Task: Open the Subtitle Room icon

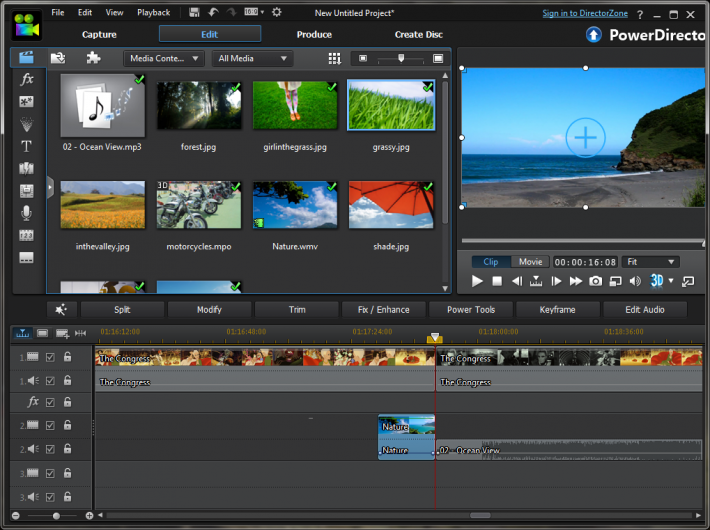Action: (26, 257)
